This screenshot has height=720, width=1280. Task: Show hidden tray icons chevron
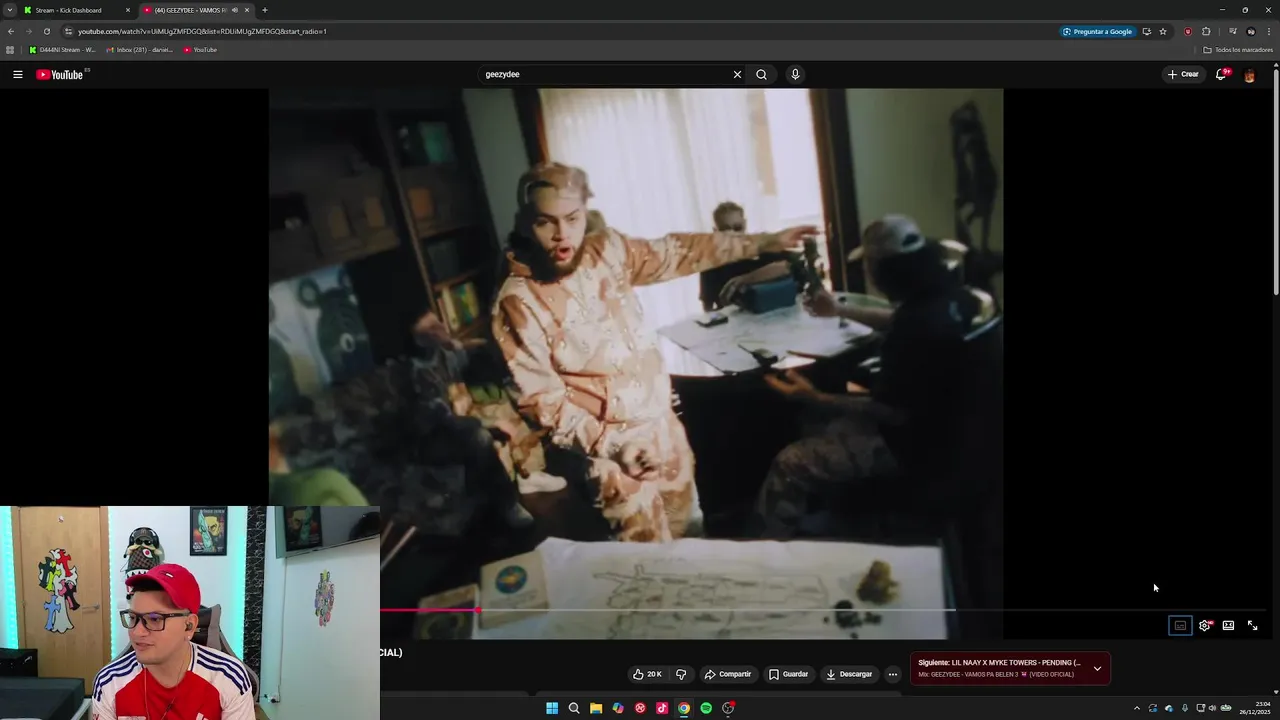click(1136, 708)
